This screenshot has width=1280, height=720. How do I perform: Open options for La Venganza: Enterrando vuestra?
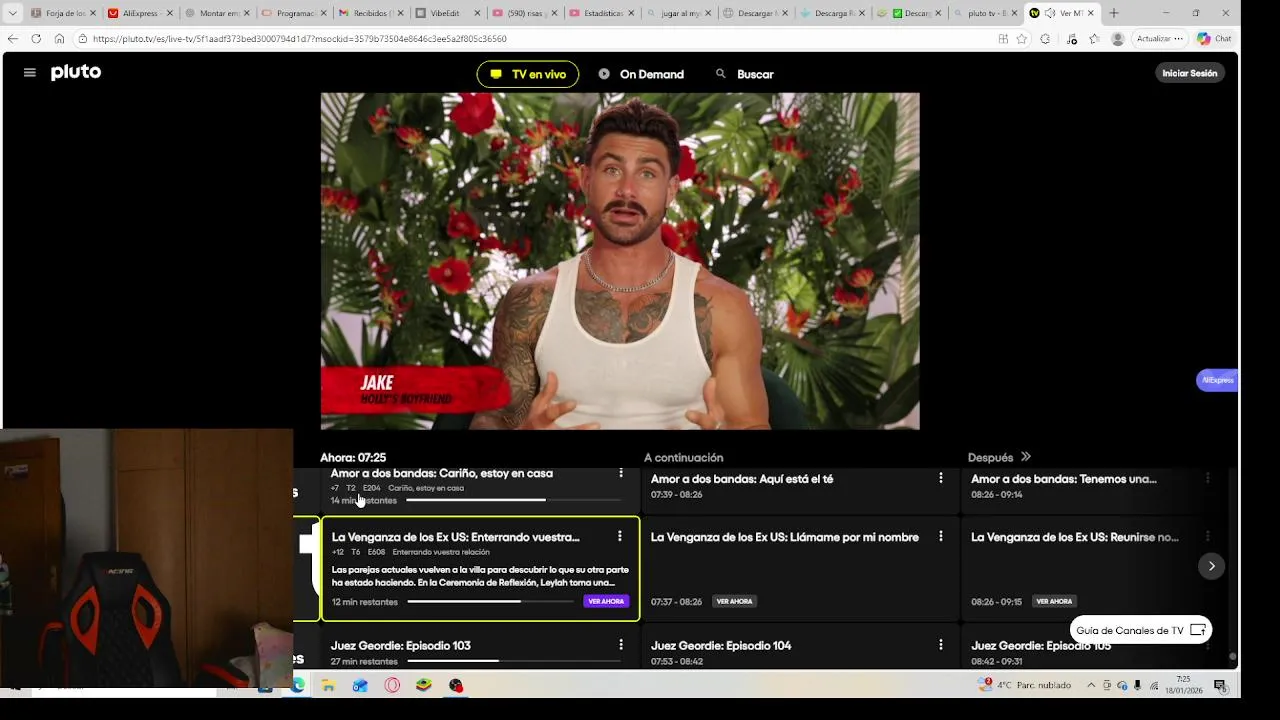[x=620, y=537]
